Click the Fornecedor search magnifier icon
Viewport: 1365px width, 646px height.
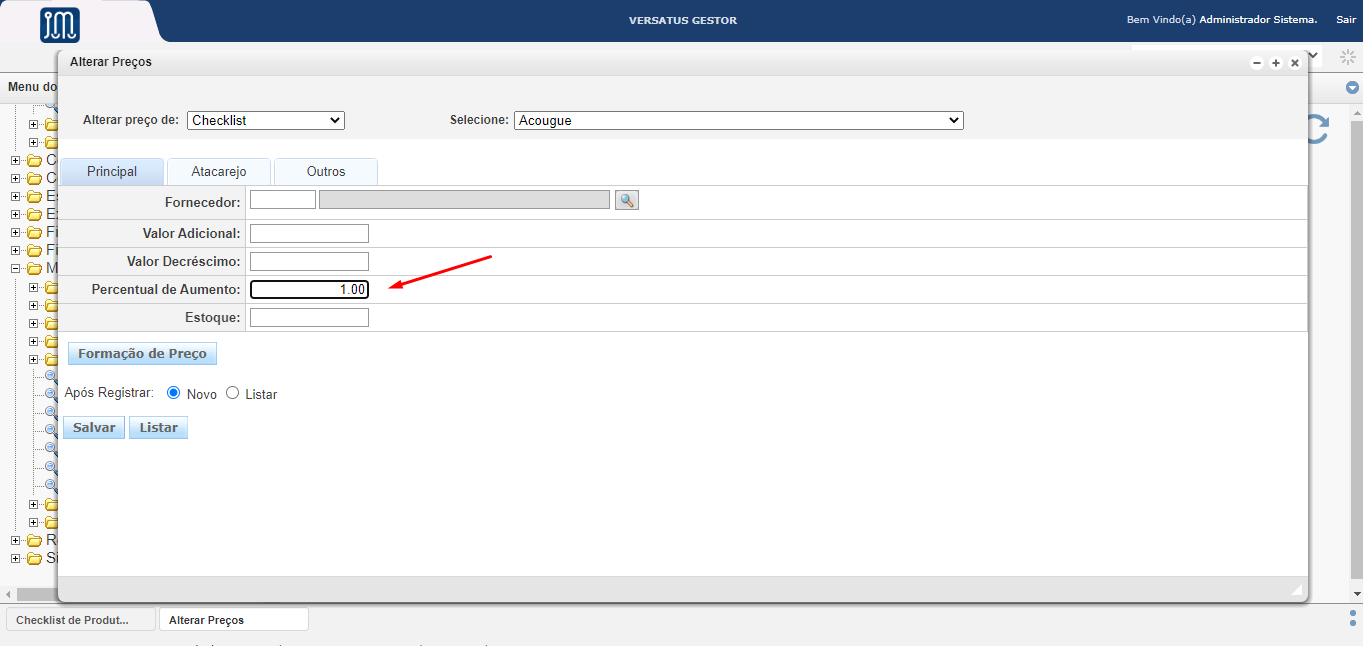point(626,200)
